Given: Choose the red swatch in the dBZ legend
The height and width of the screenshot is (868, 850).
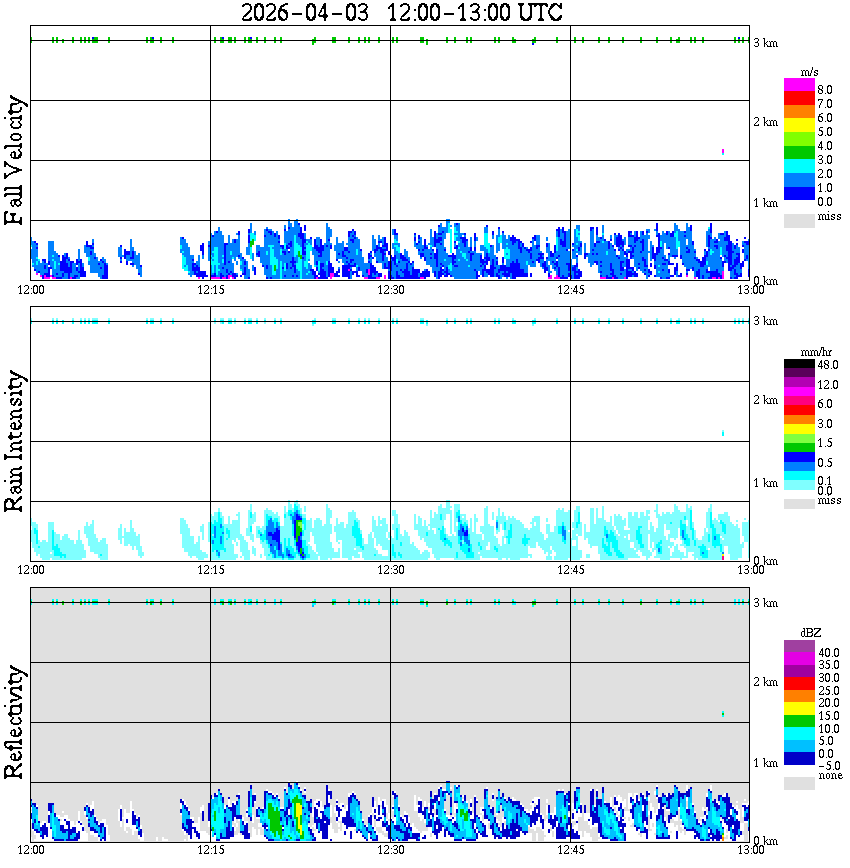Looking at the screenshot, I should (799, 683).
